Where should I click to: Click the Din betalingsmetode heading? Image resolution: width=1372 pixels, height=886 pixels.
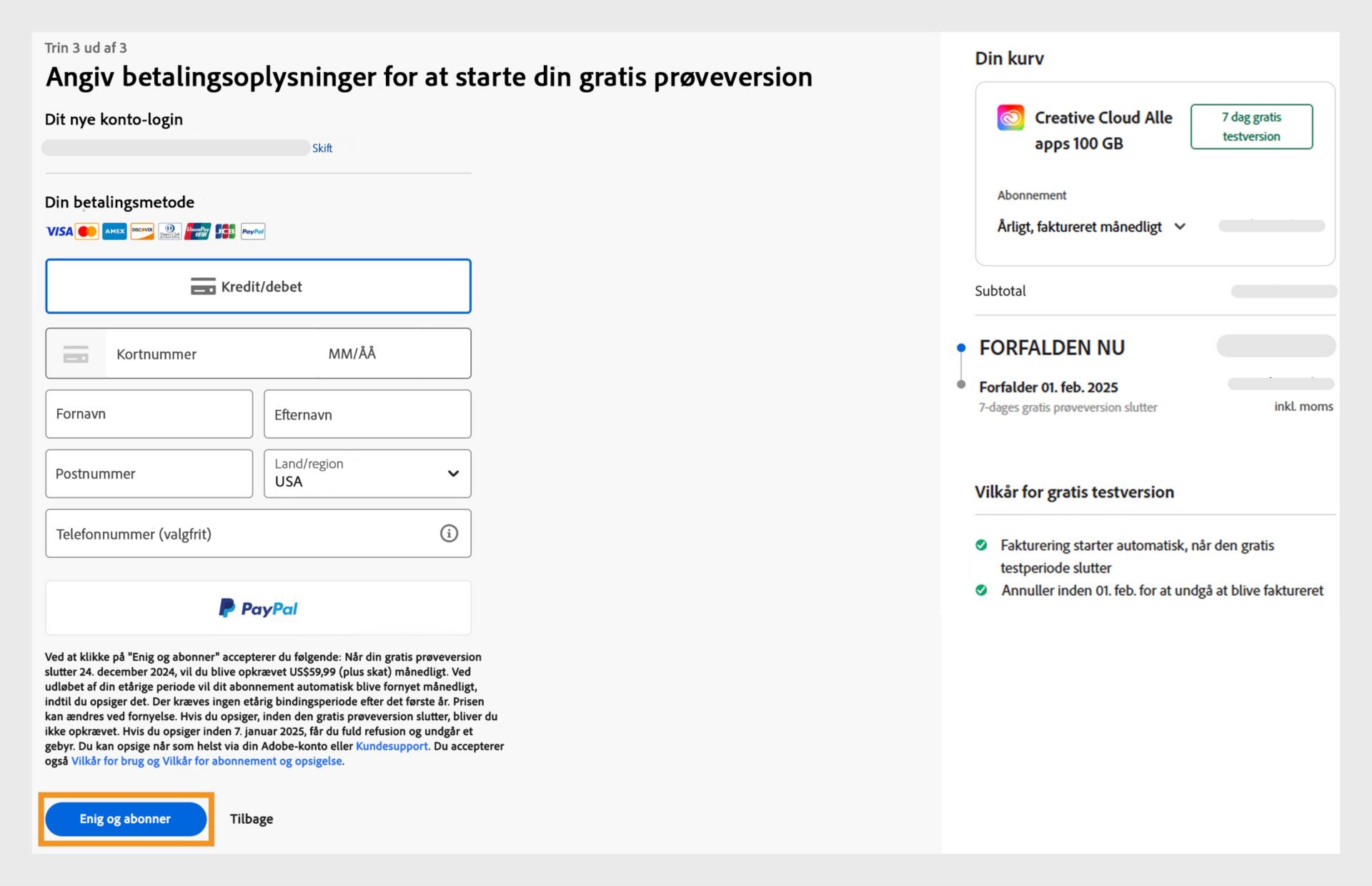coord(119,202)
